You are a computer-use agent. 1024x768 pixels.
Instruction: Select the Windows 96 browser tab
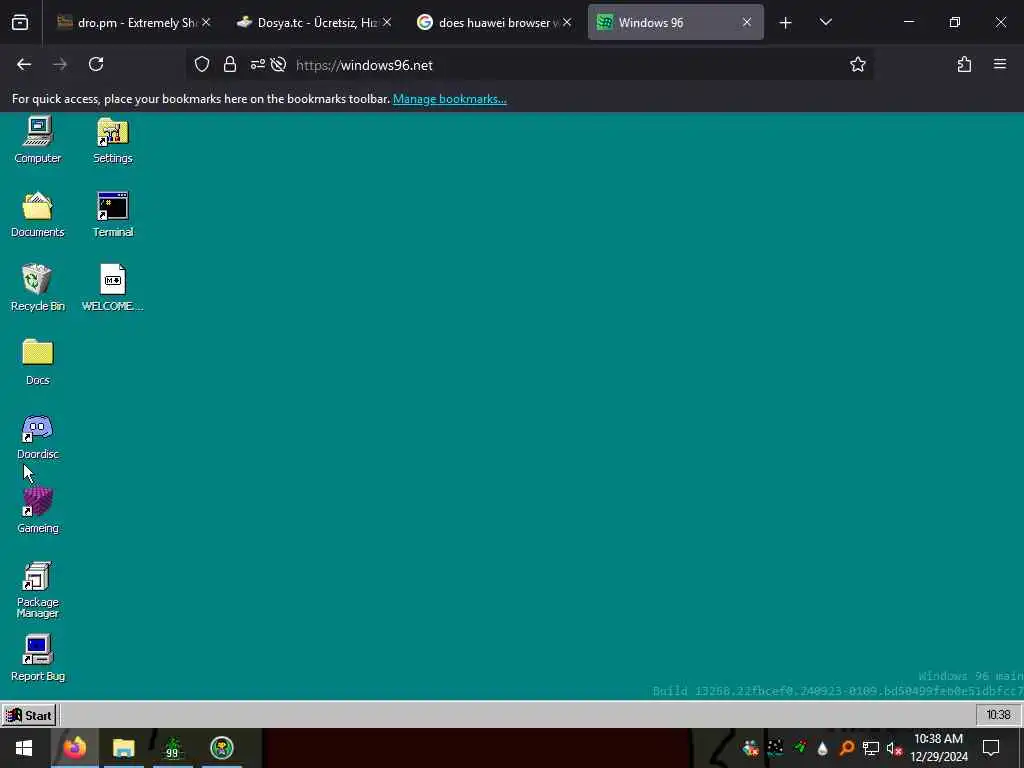675,22
